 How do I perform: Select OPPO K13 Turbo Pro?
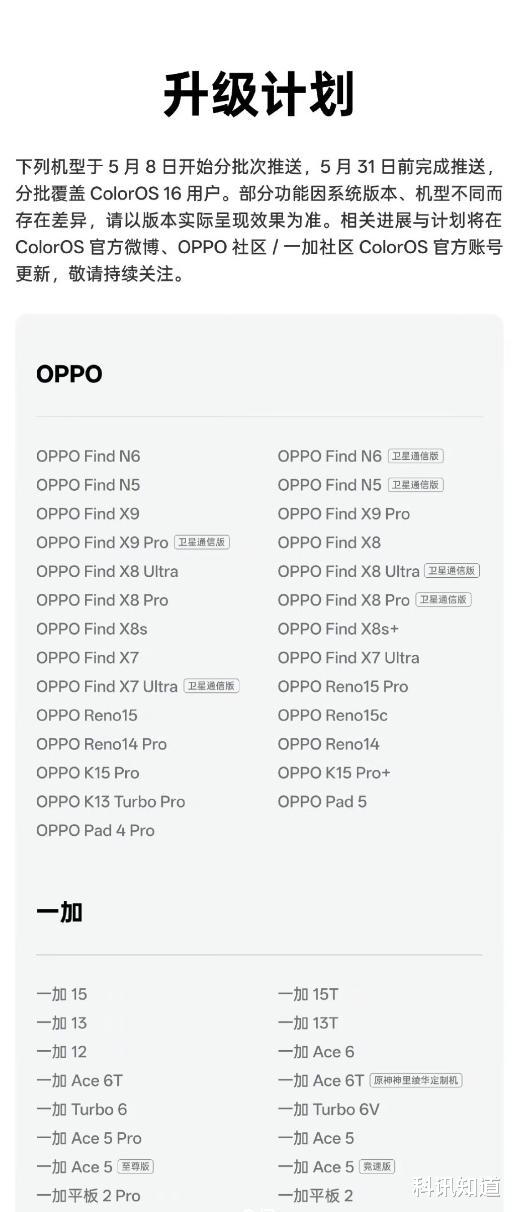pos(111,802)
